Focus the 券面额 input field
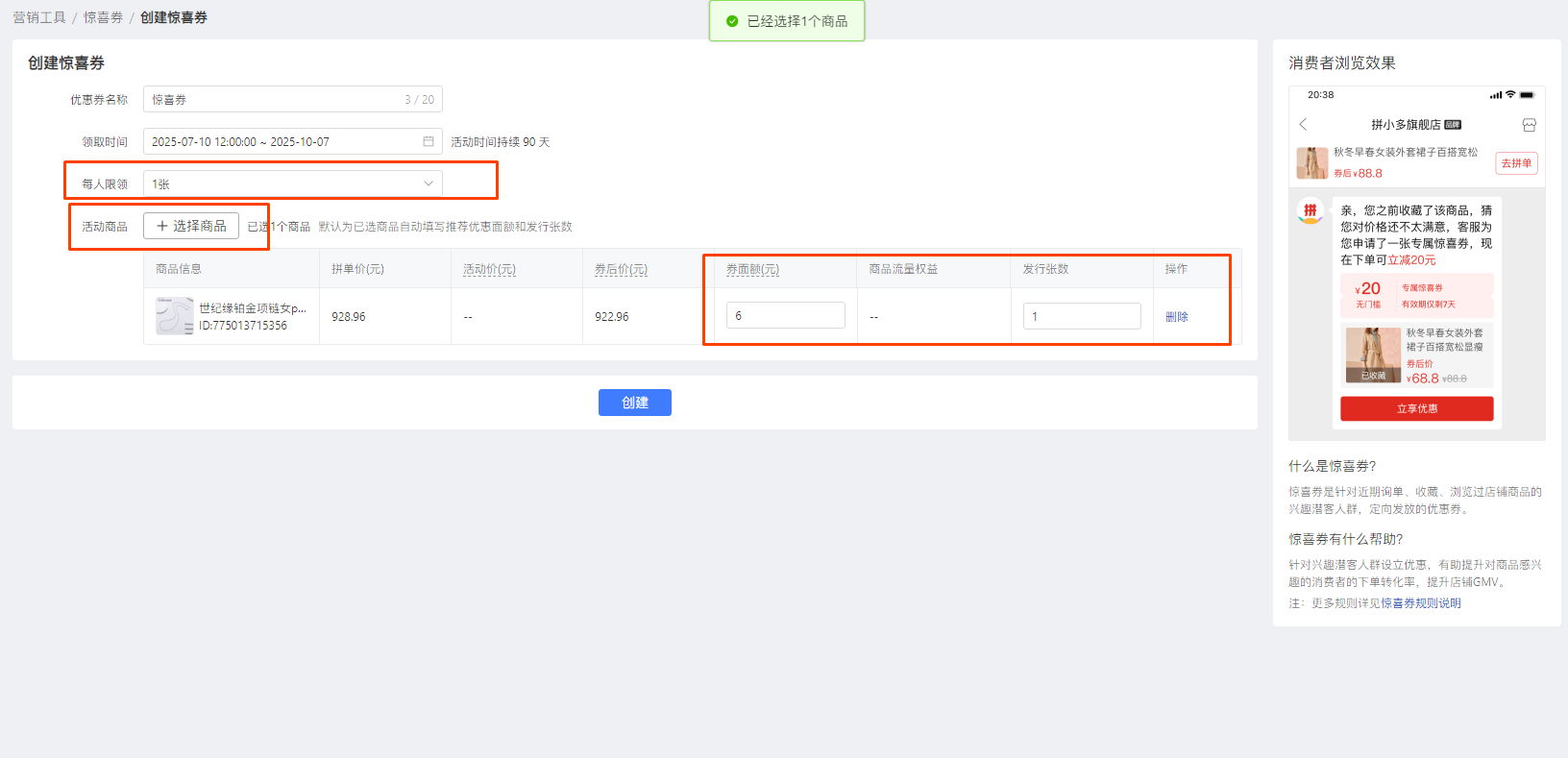 (x=785, y=315)
